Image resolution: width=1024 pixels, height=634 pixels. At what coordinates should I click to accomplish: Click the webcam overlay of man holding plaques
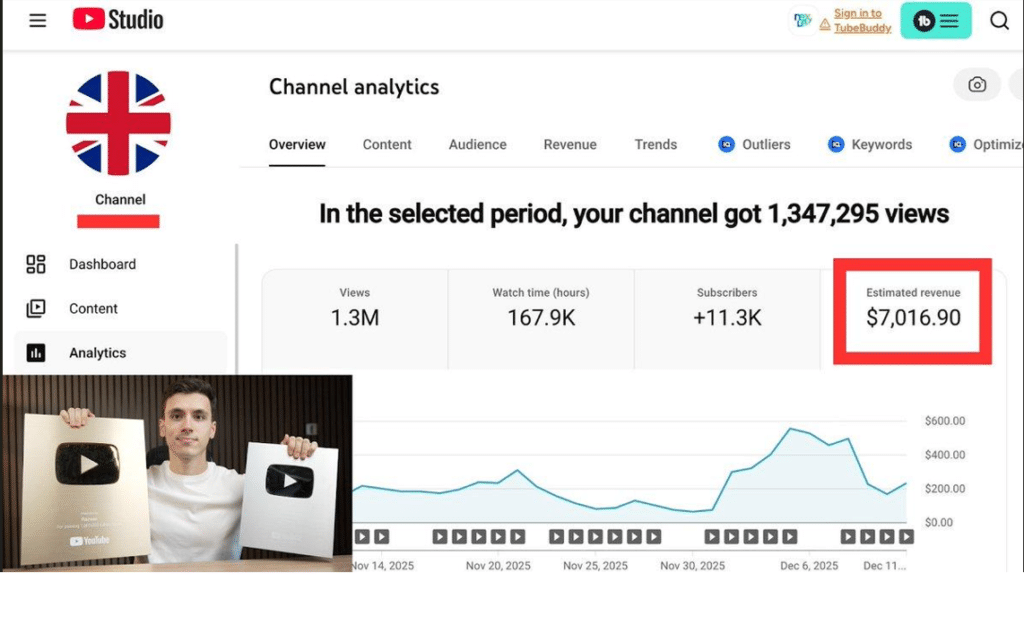click(177, 473)
